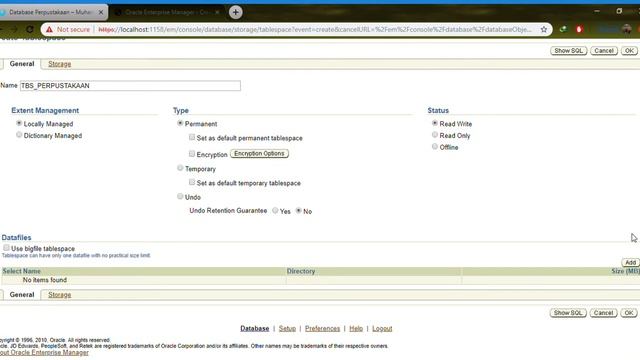Click the top Show SQL button
The width and height of the screenshot is (640, 360).
pyautogui.click(x=569, y=51)
